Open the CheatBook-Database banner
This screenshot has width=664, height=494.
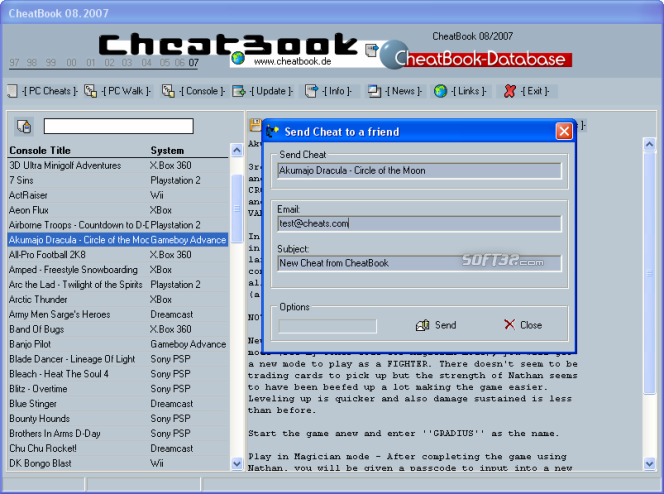pyautogui.click(x=476, y=57)
